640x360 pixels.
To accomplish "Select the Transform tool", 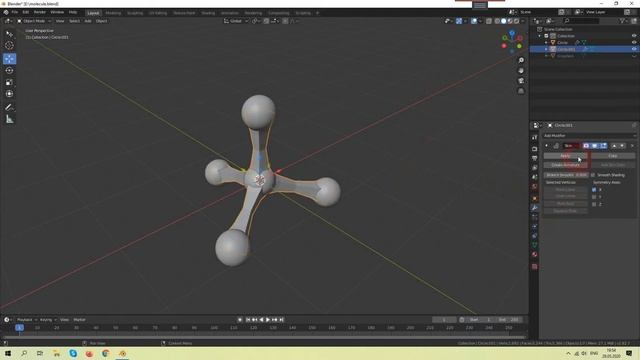I will [9, 94].
